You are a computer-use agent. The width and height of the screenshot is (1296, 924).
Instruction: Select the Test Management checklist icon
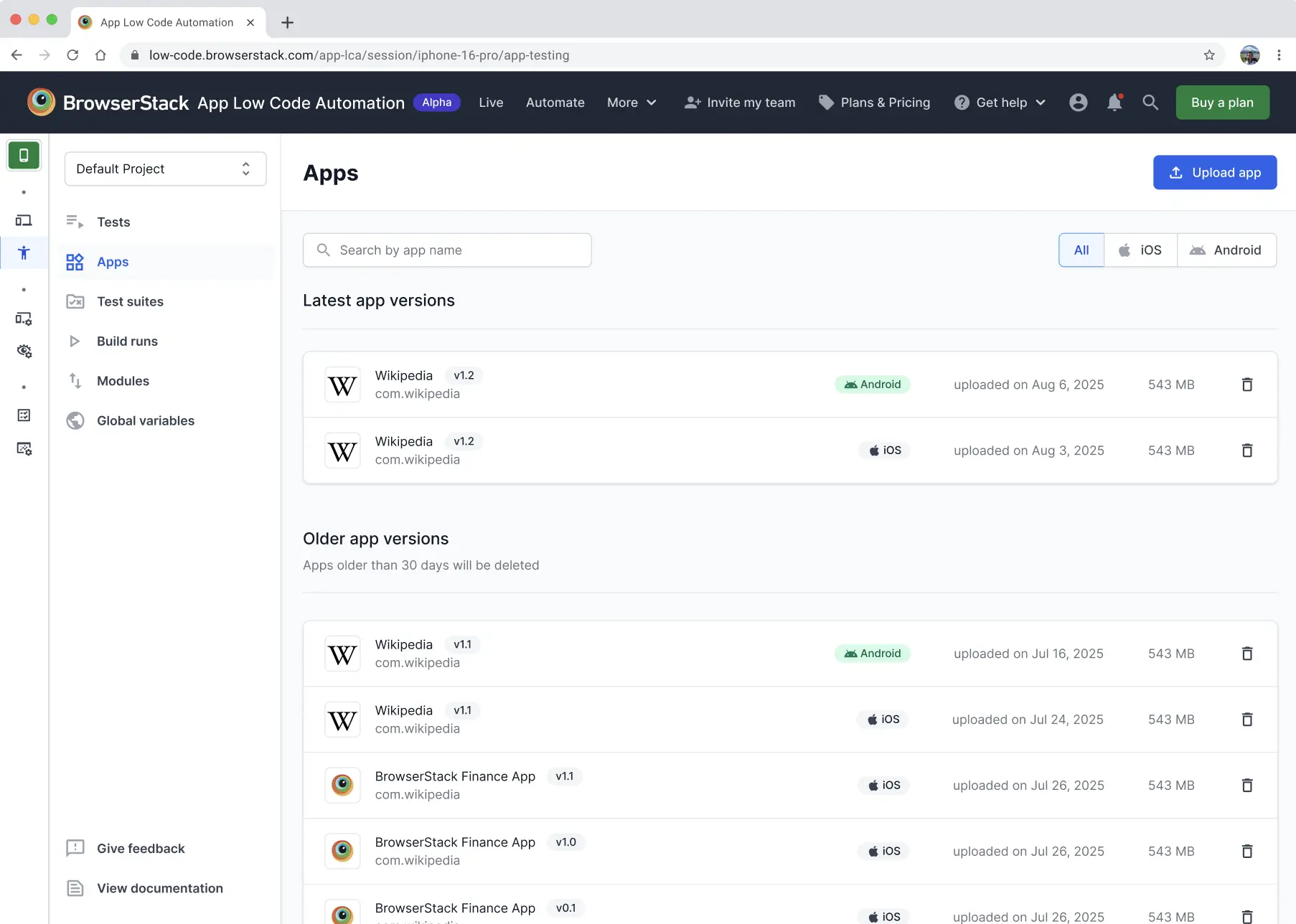(x=24, y=415)
